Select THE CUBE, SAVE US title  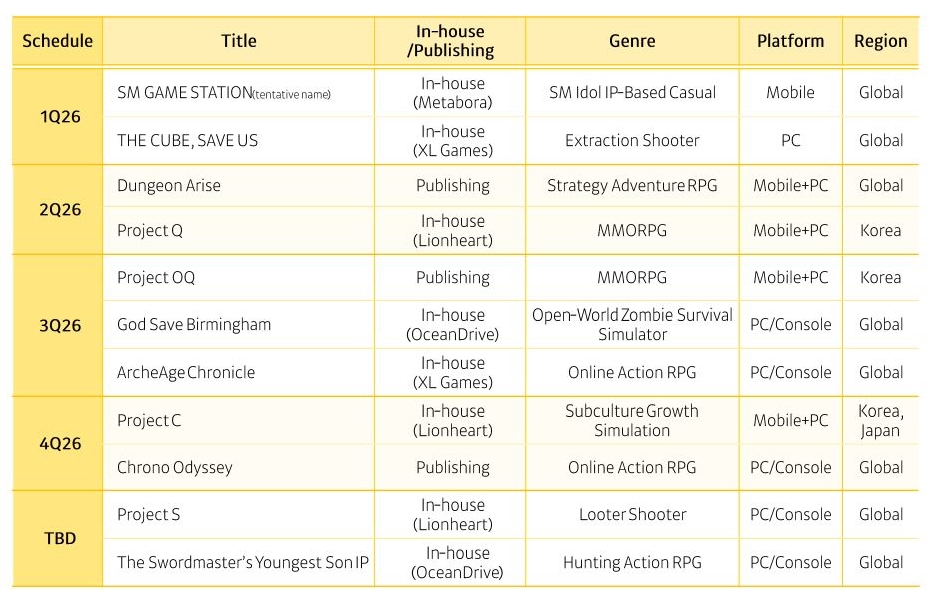pos(187,141)
